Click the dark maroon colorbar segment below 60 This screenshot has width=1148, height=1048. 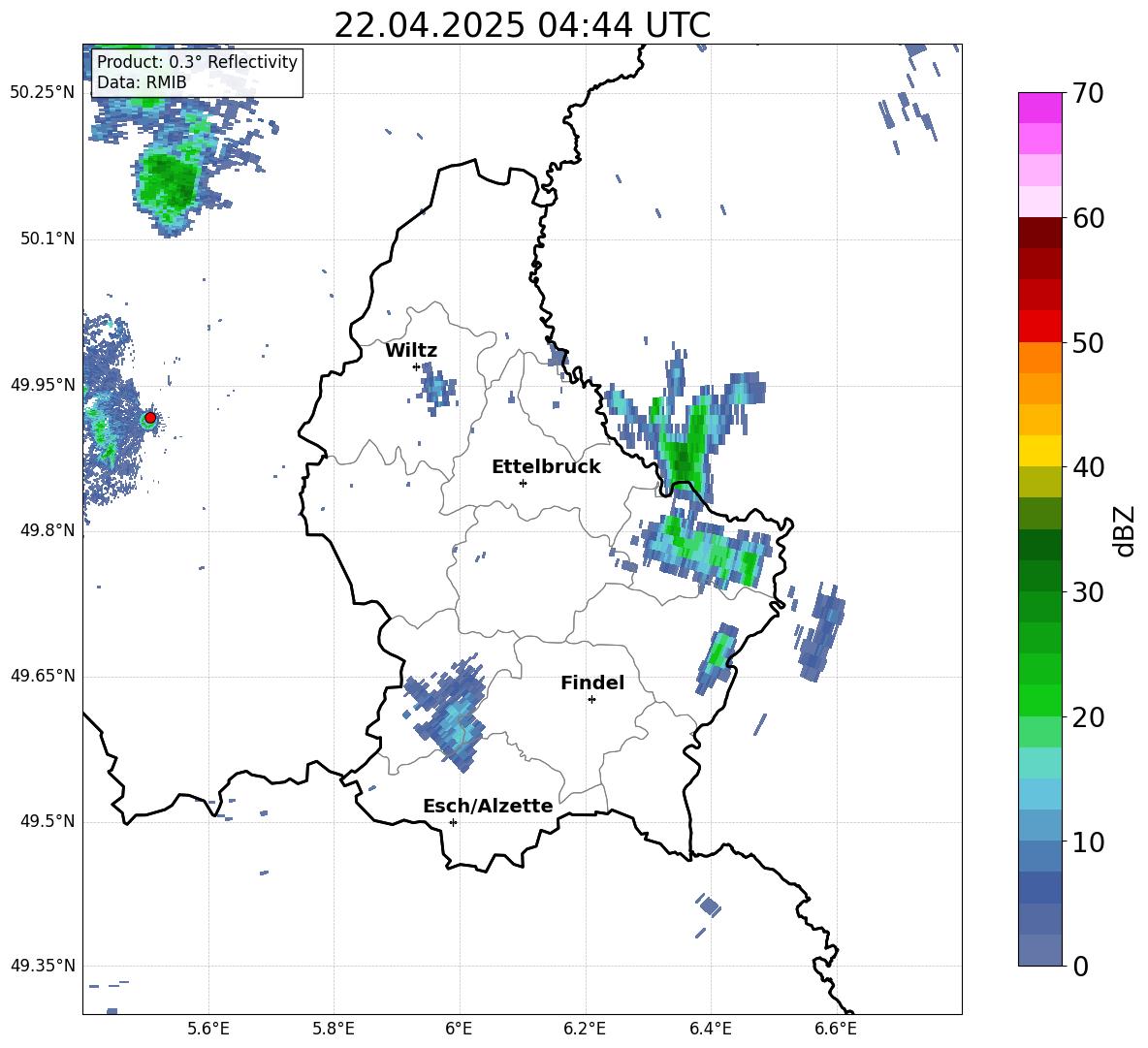(1039, 233)
